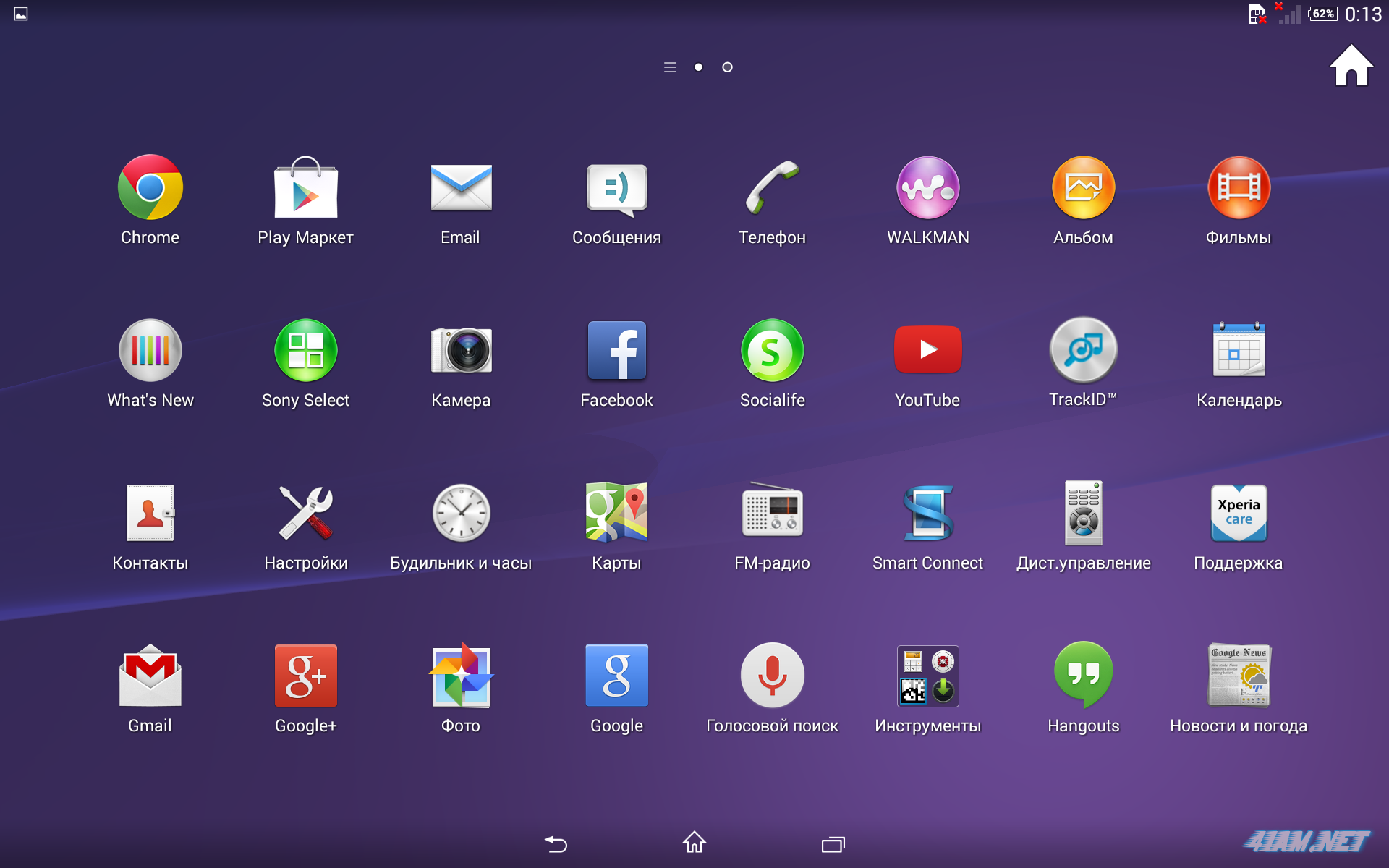1389x868 pixels.
Task: Tap the Back navigation button
Action: (556, 843)
